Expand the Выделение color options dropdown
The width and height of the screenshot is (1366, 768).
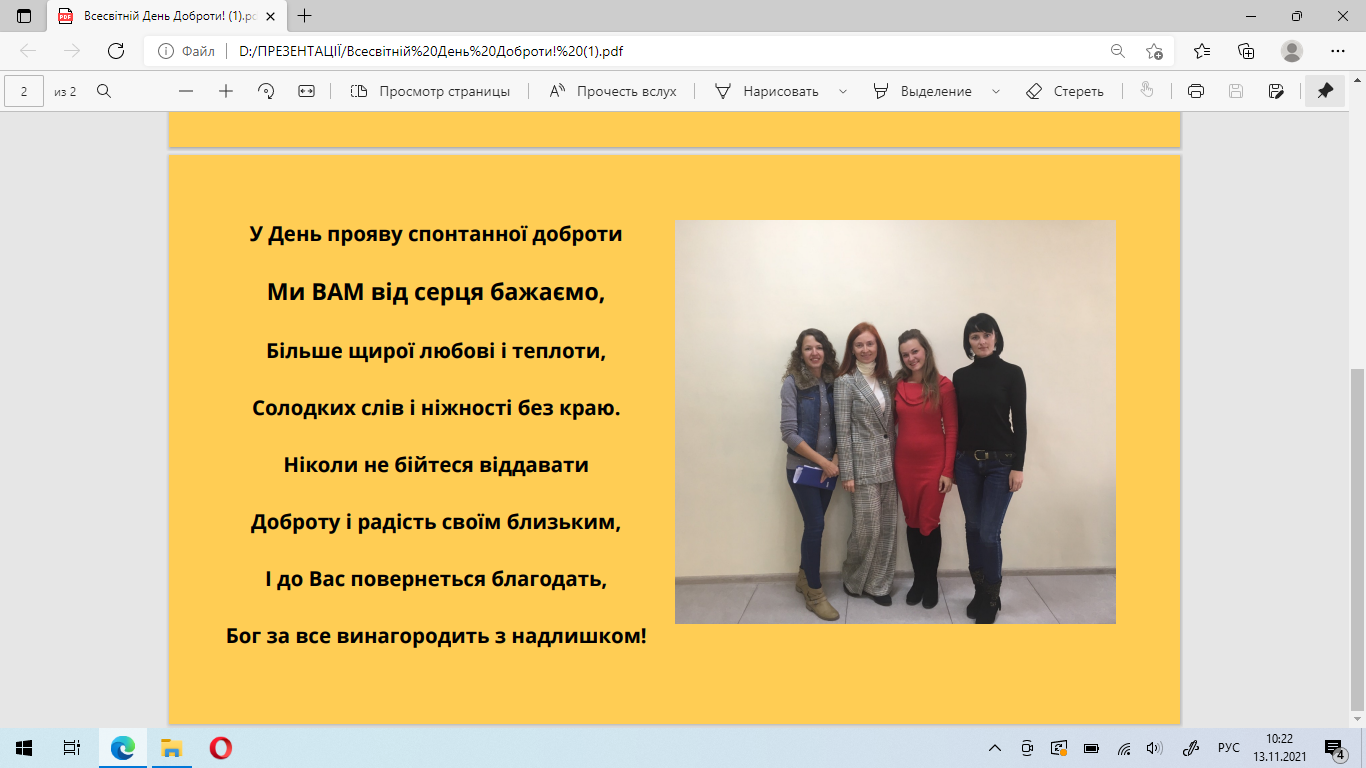(x=996, y=91)
